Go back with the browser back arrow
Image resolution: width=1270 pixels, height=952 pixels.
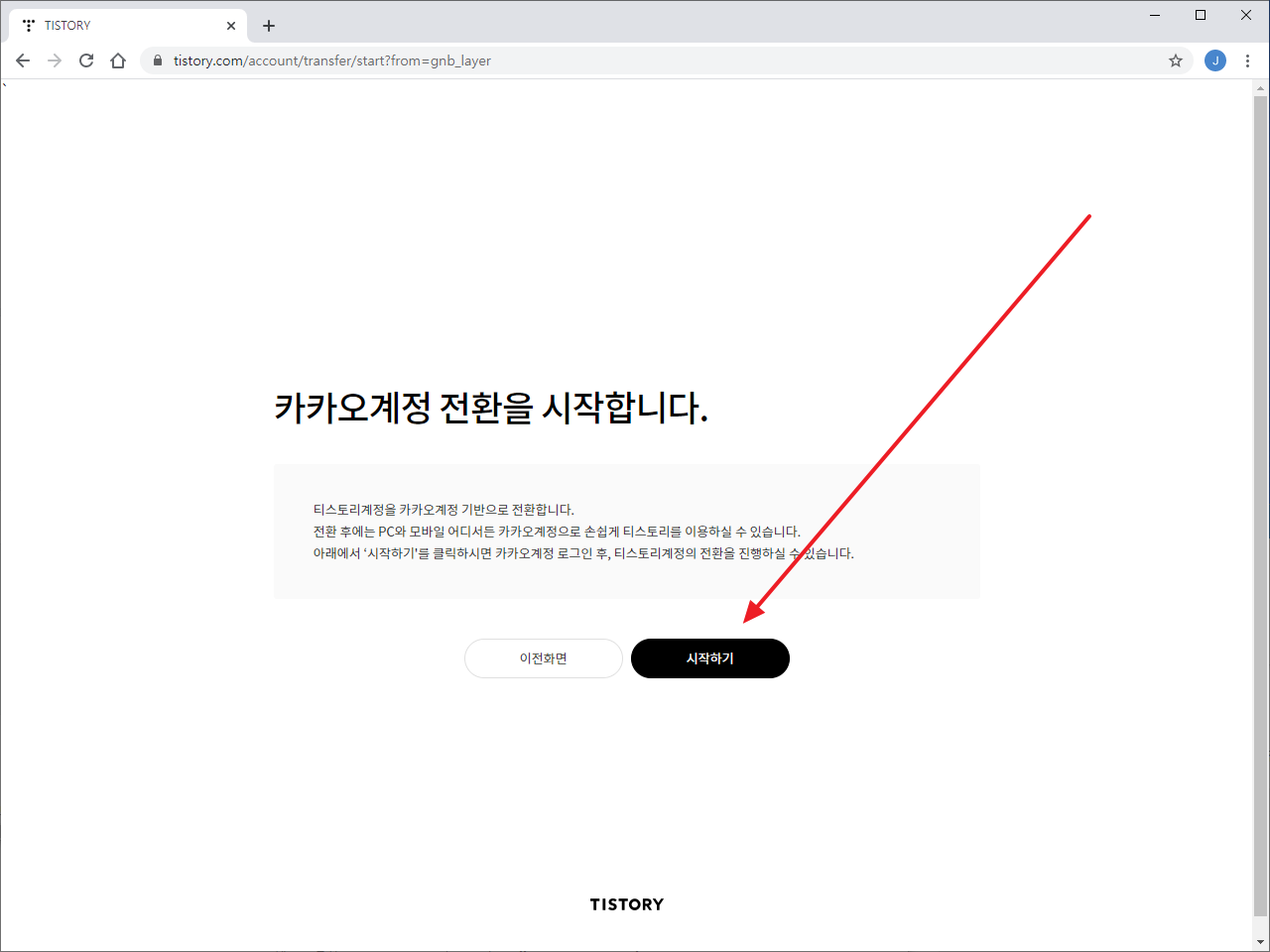click(23, 60)
